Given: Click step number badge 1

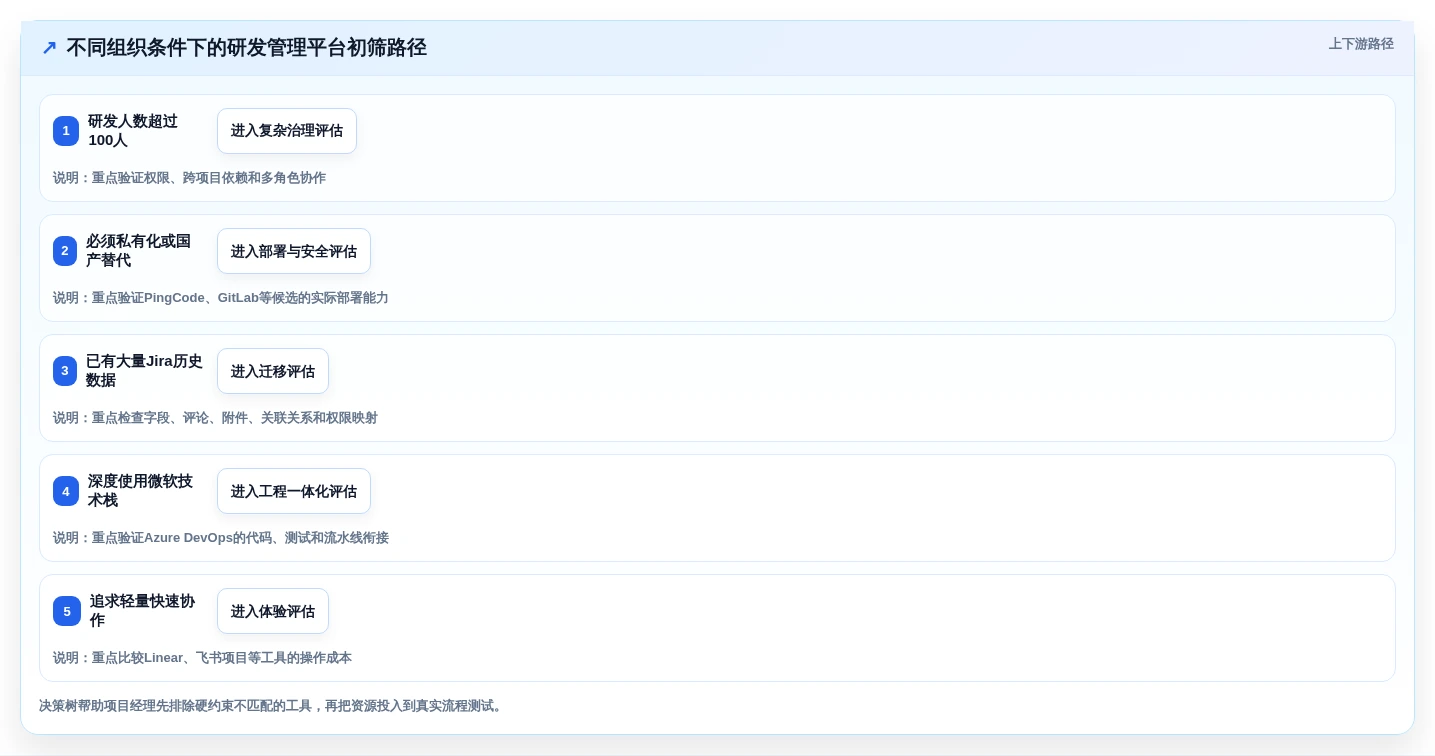Looking at the screenshot, I should (66, 131).
